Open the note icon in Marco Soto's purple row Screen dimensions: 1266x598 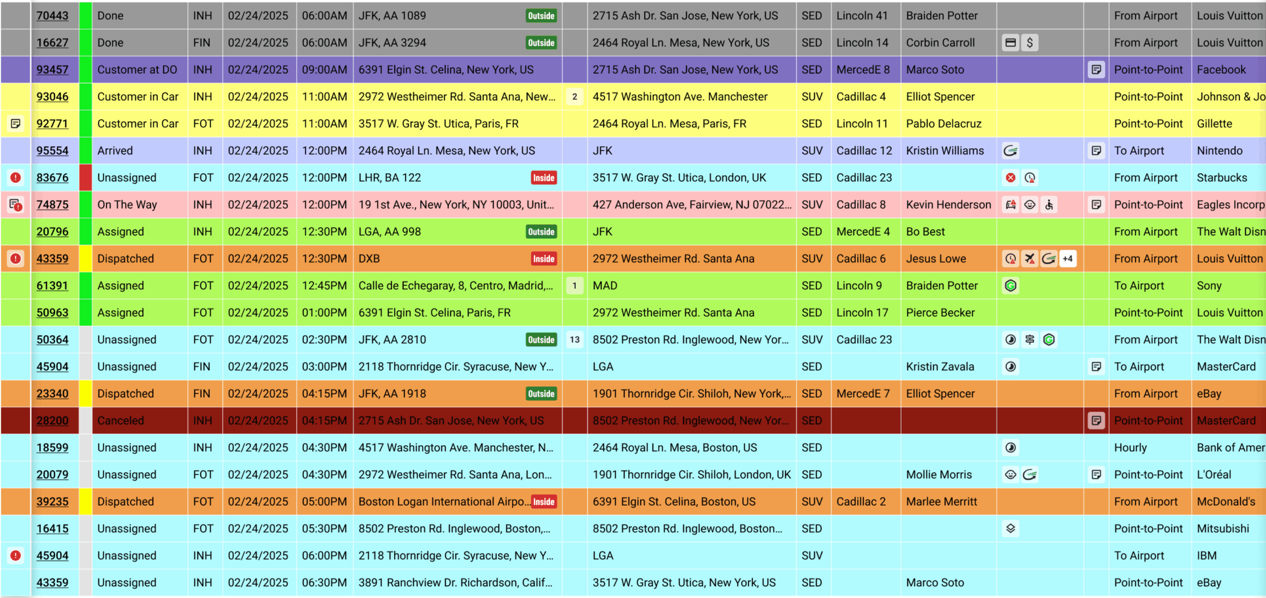[x=1096, y=70]
